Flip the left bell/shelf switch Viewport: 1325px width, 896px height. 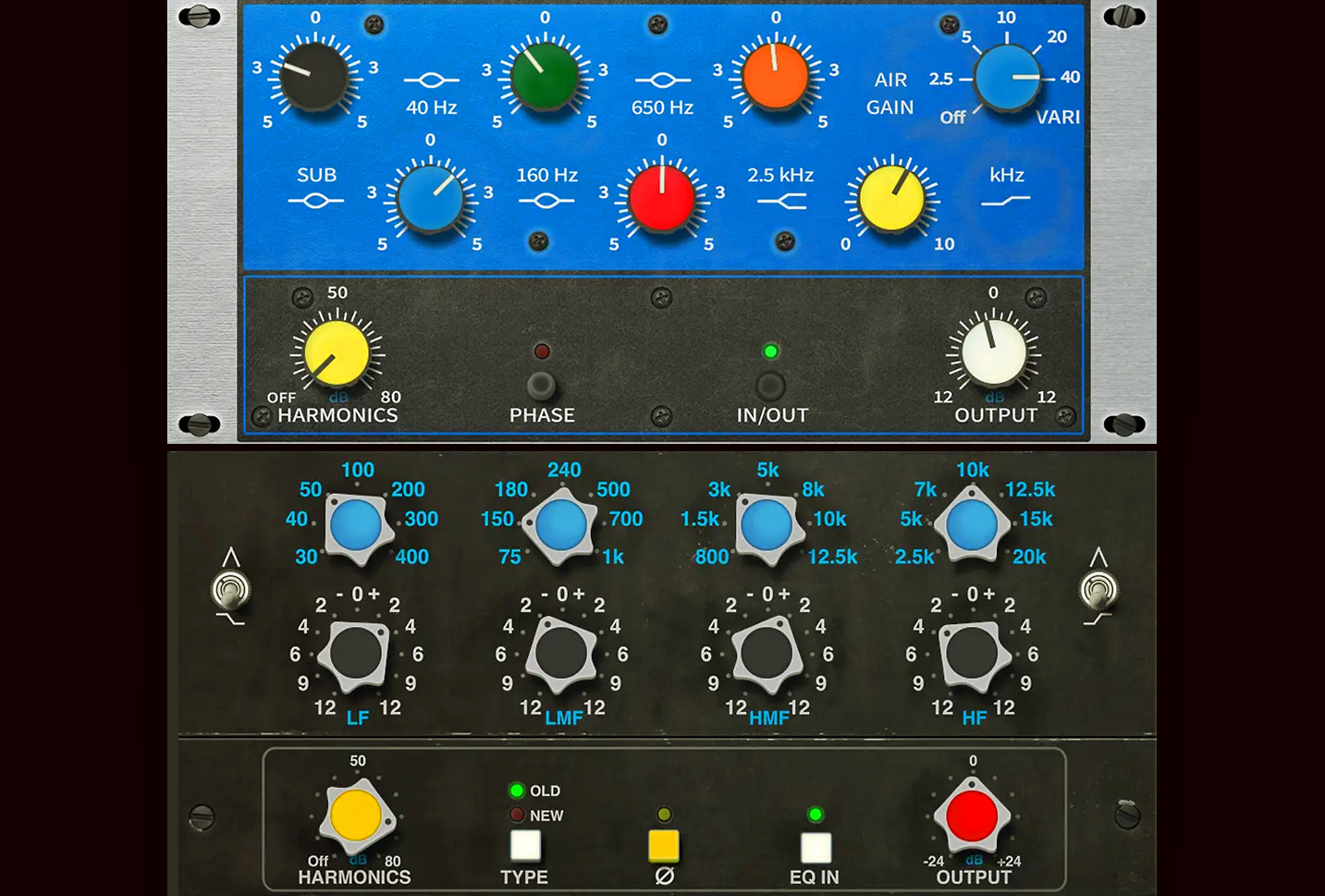tap(231, 589)
